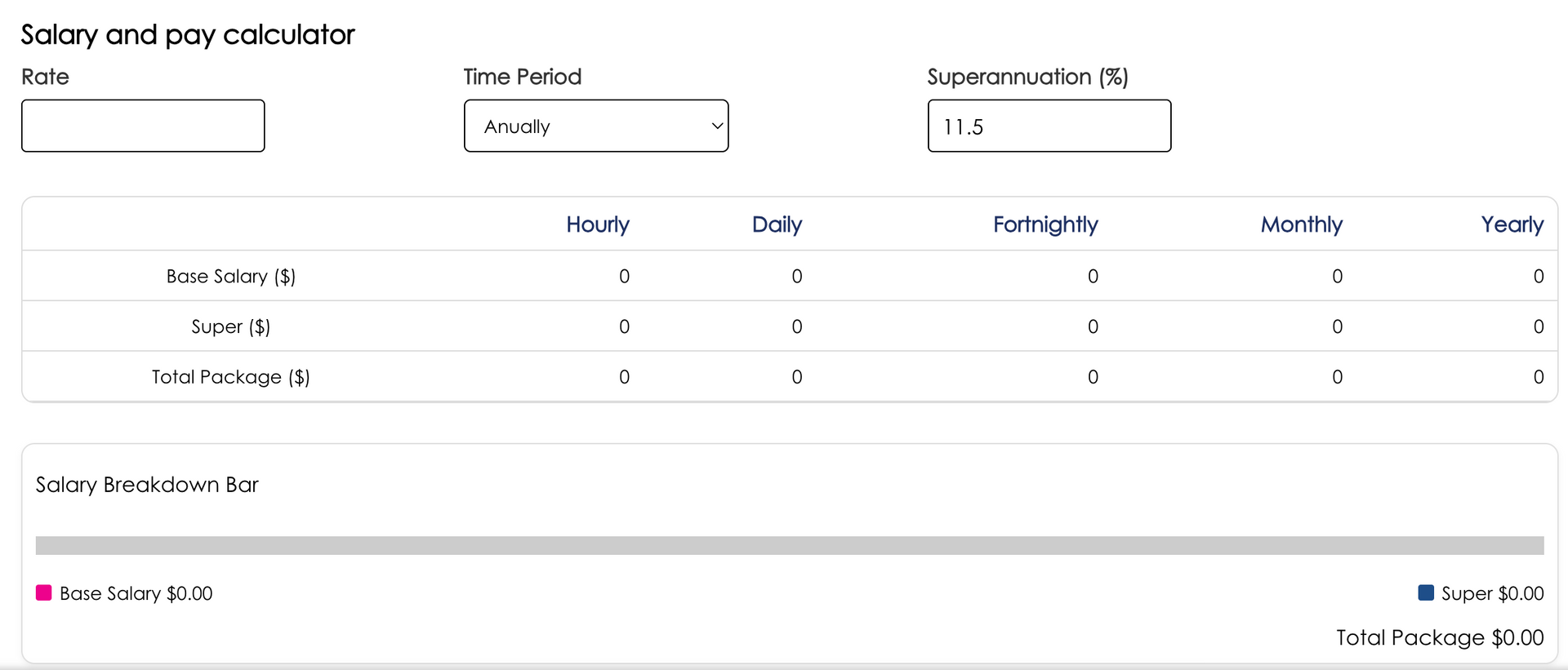The height and width of the screenshot is (670, 1568).
Task: Select the Yearly column header
Action: click(1512, 224)
